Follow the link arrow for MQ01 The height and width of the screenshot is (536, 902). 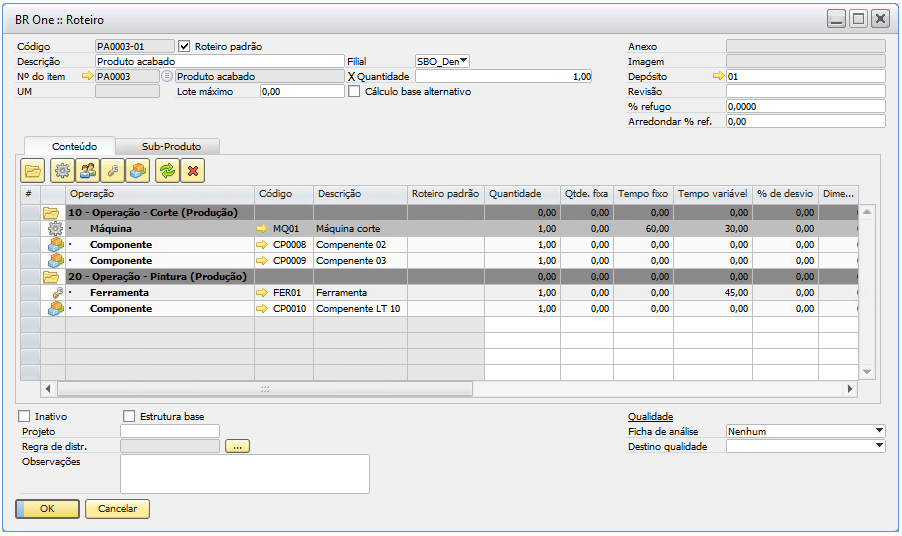262,228
